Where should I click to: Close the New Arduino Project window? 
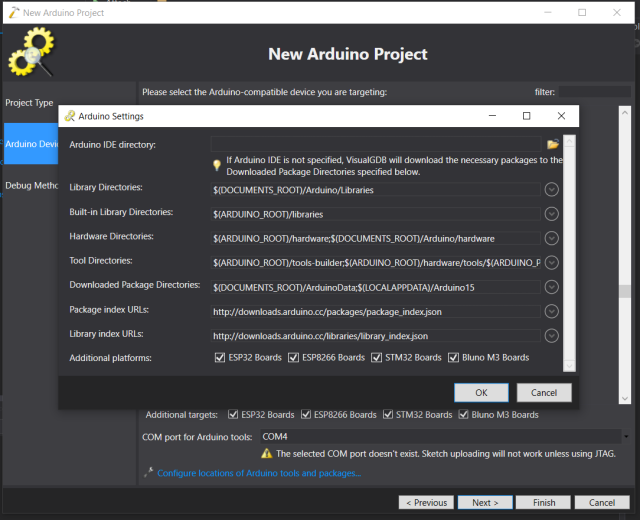point(617,13)
